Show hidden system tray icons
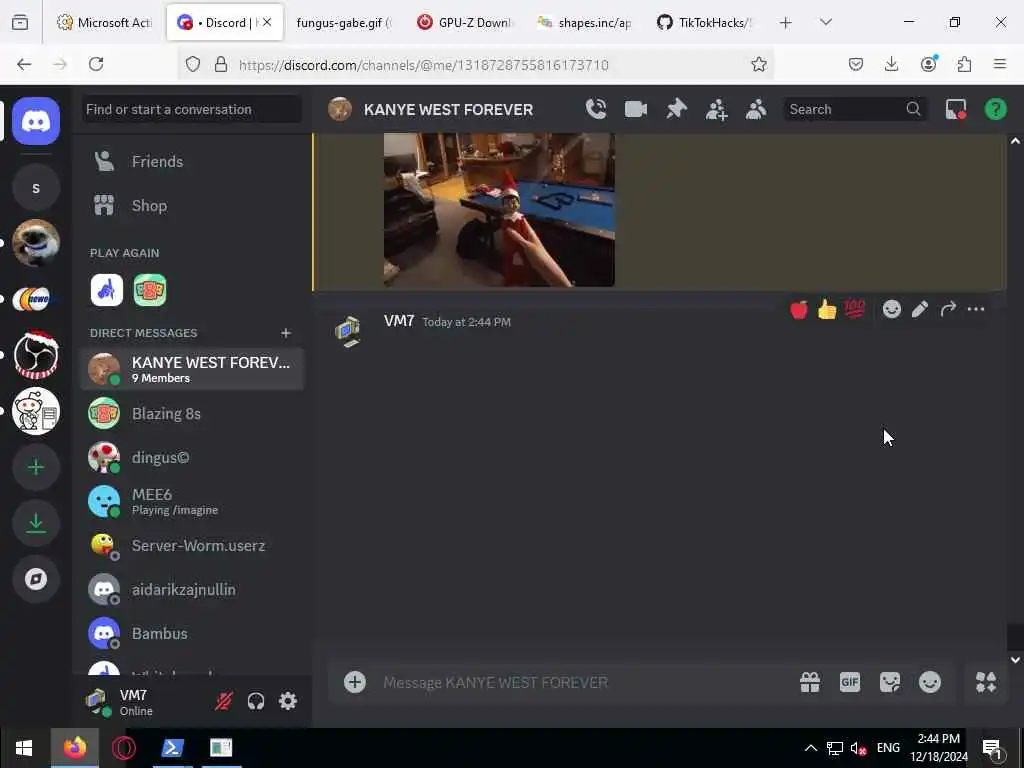Viewport: 1024px width, 768px height. click(810, 748)
